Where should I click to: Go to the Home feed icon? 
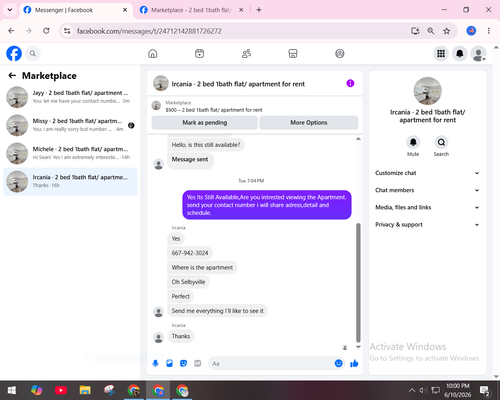pyautogui.click(x=153, y=53)
